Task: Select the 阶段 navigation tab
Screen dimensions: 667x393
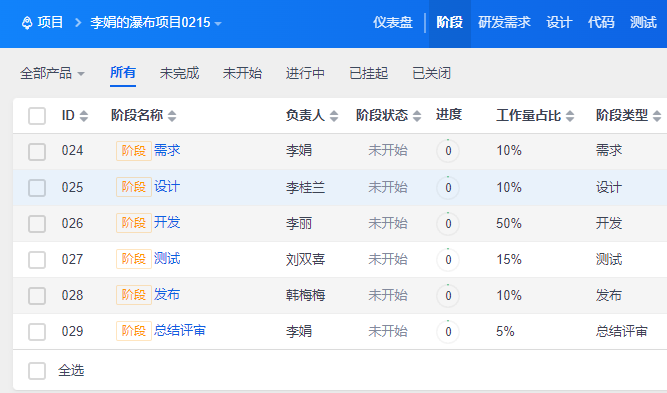Action: point(450,23)
